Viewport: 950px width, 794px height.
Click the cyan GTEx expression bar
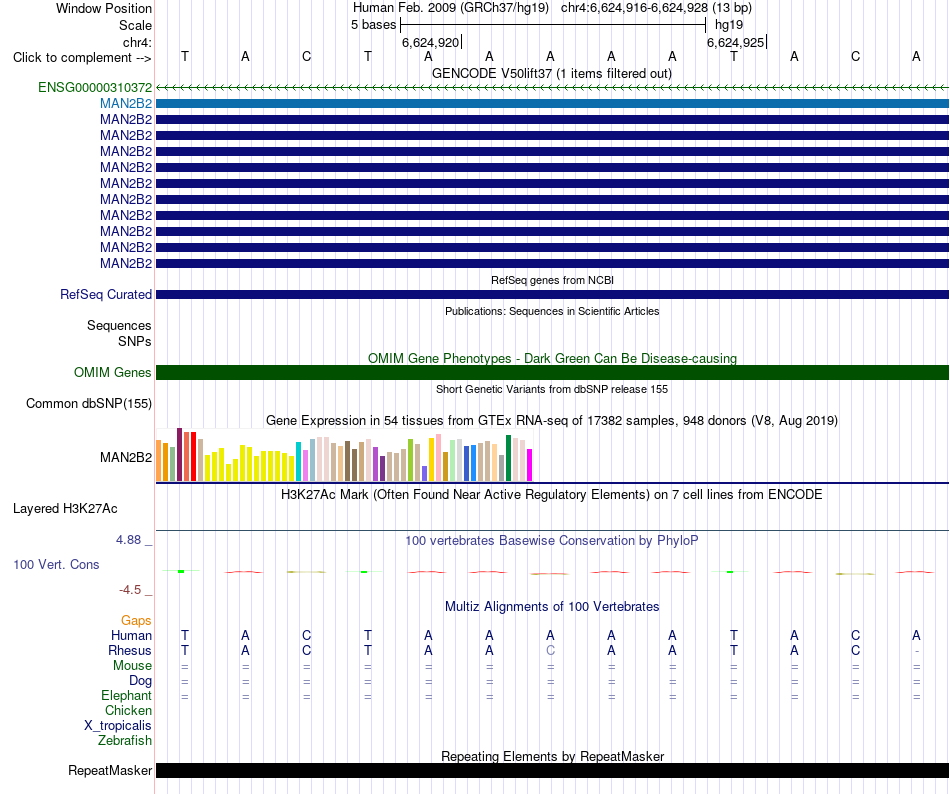point(299,462)
